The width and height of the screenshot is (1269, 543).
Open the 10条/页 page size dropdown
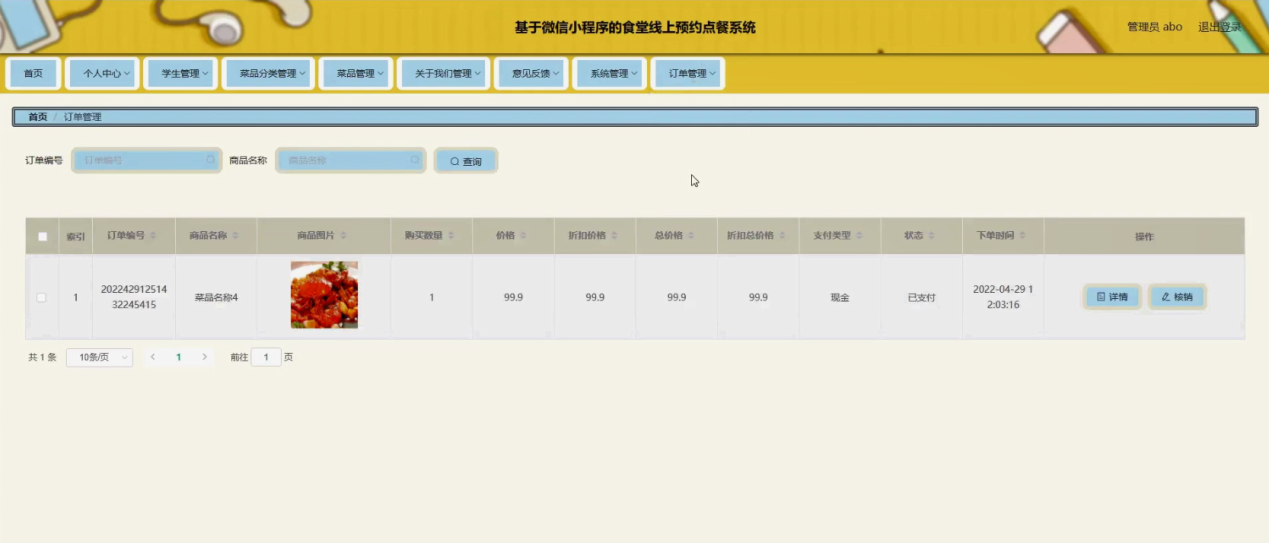[x=99, y=357]
